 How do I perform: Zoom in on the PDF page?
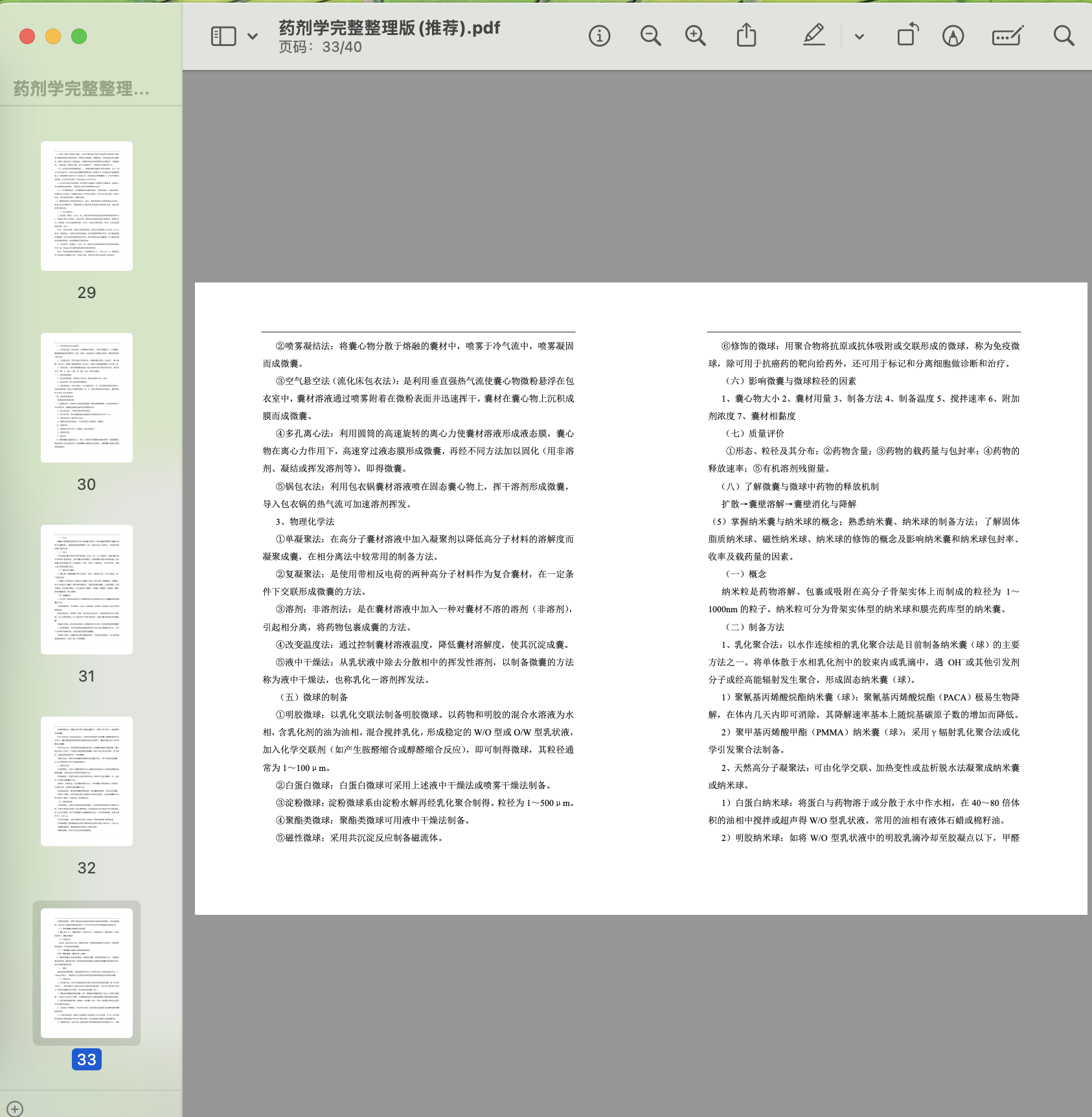[x=696, y=36]
